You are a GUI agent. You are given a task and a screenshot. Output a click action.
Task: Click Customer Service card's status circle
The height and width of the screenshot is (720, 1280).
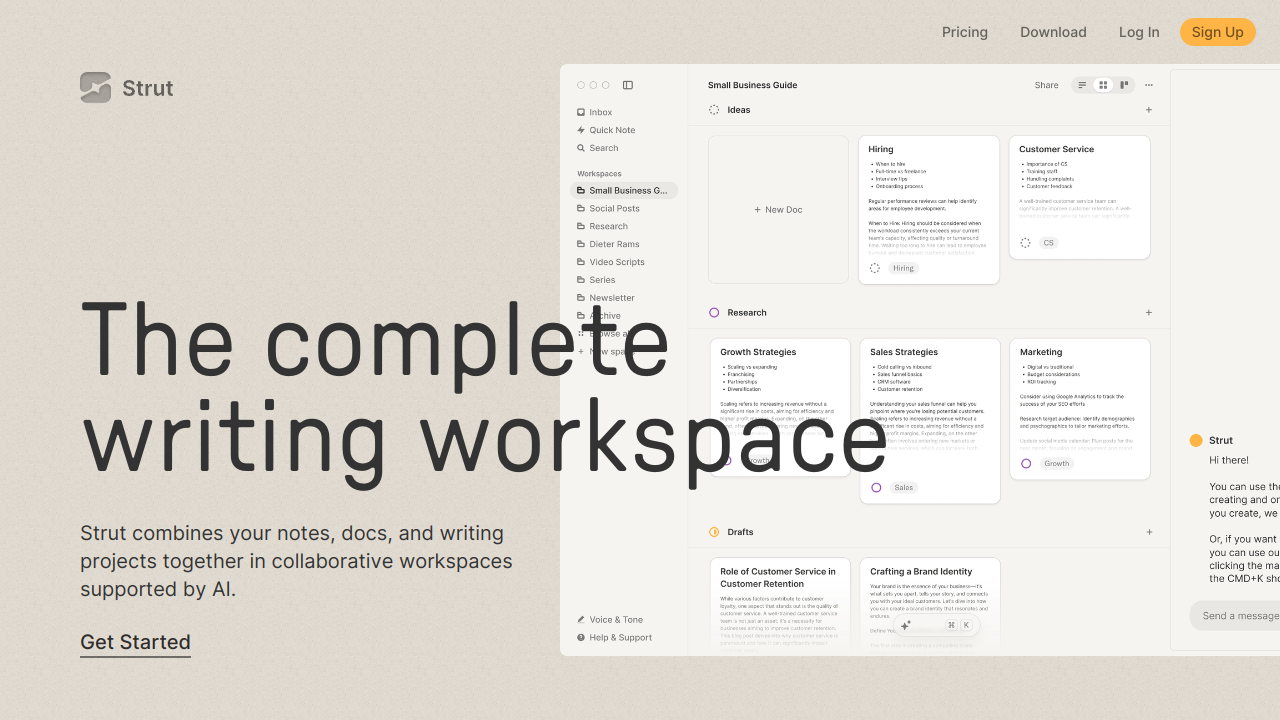[x=1025, y=243]
